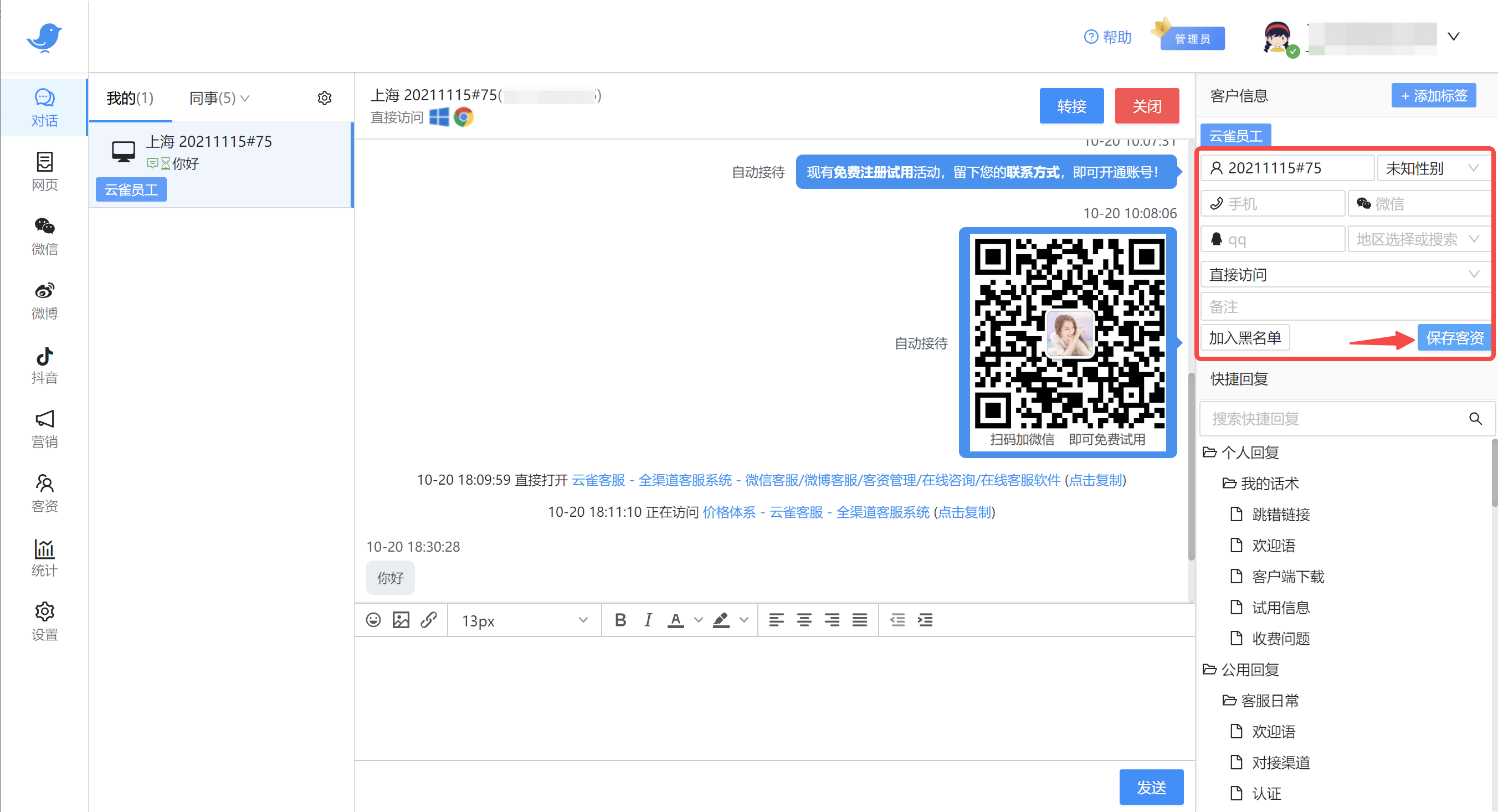
Task: Insert an emoji into the reply
Action: tap(373, 620)
